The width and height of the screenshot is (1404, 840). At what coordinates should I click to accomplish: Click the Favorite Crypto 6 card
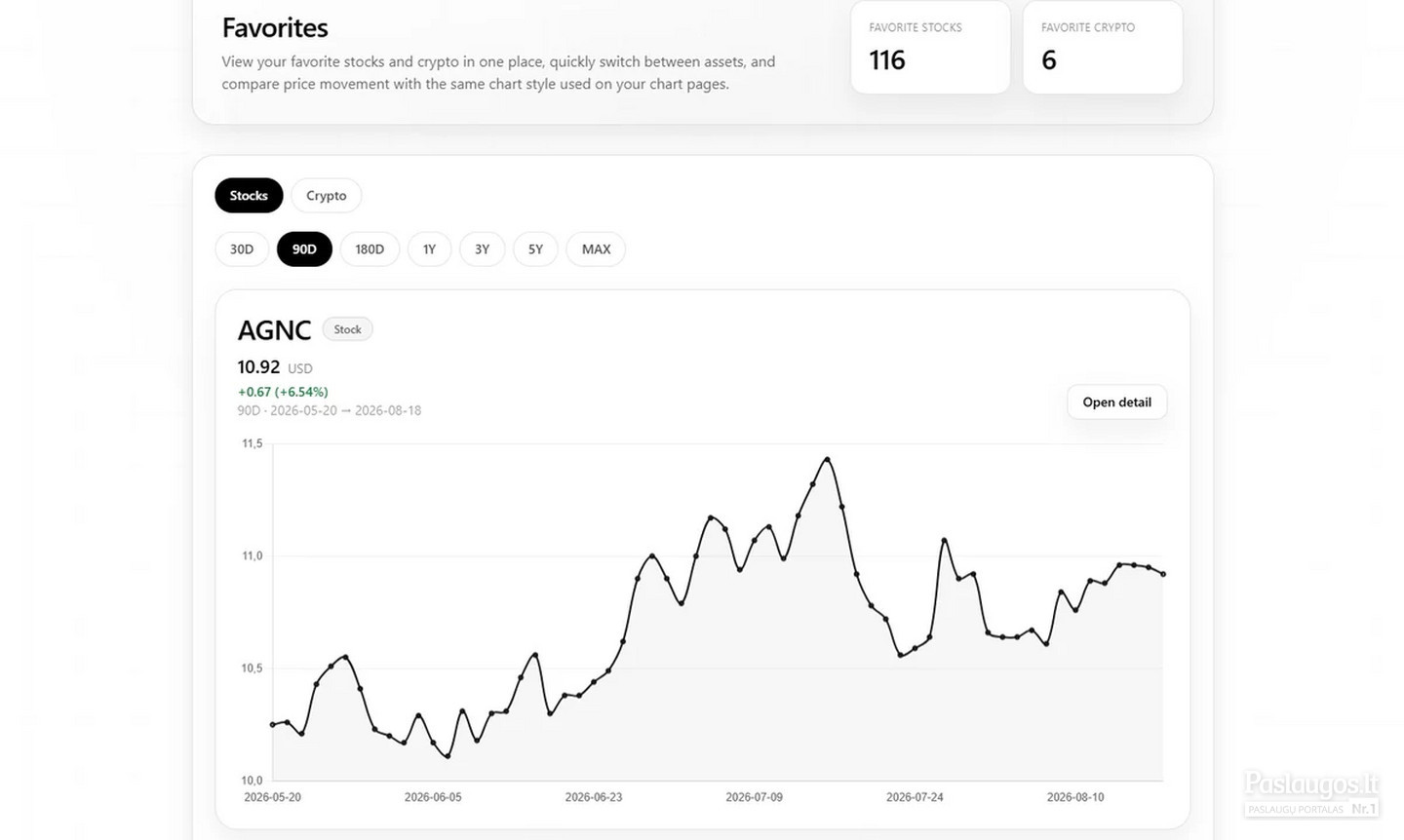point(1103,47)
